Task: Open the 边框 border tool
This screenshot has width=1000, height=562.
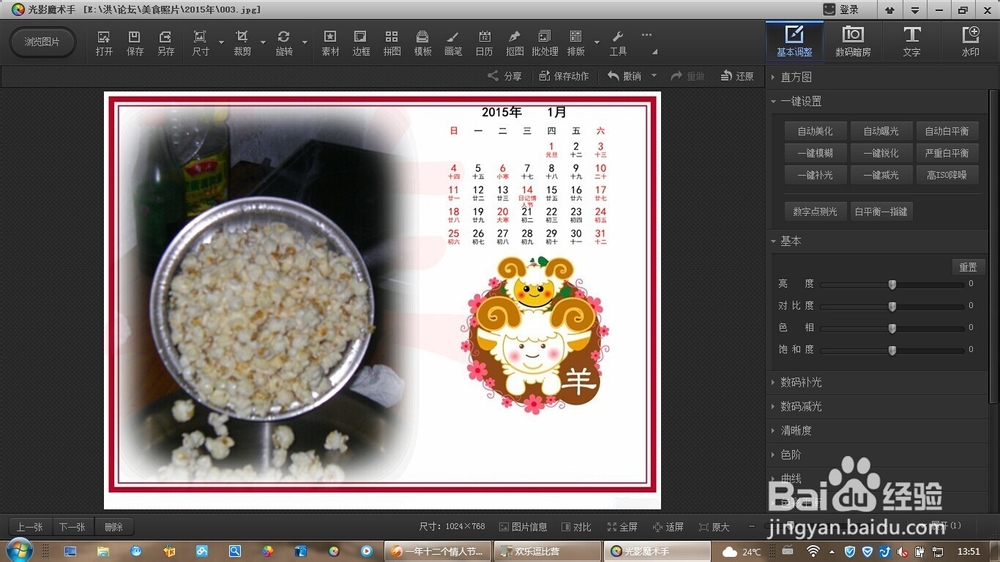Action: pos(360,43)
